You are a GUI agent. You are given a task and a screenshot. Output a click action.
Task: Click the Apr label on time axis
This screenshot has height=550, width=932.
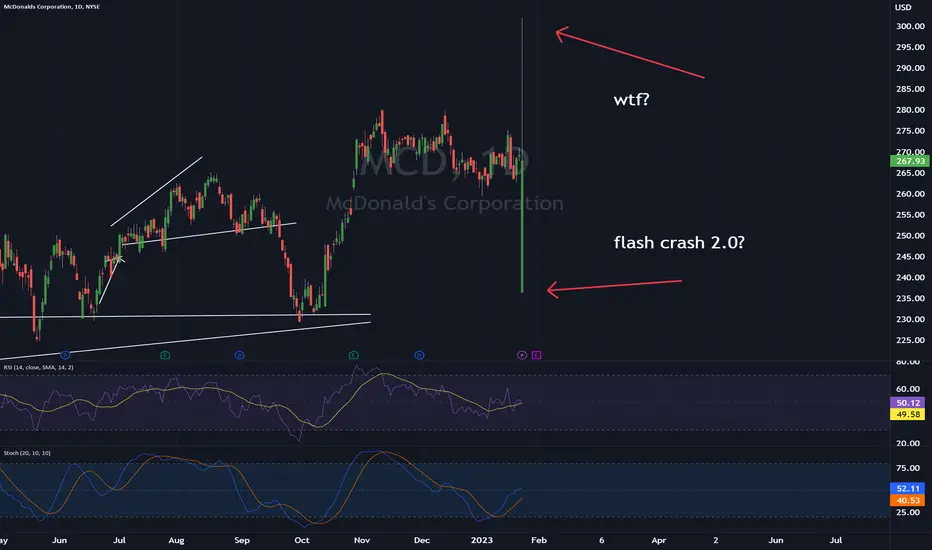659,540
